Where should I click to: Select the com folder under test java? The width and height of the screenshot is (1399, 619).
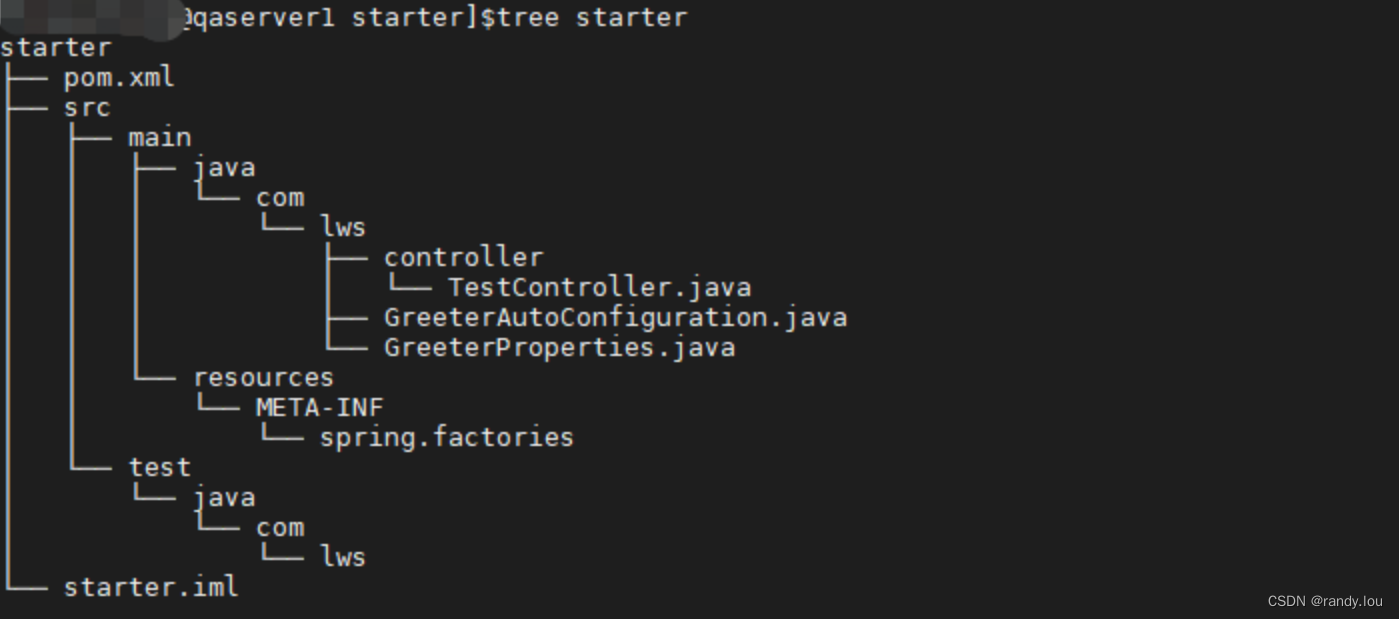[x=280, y=527]
